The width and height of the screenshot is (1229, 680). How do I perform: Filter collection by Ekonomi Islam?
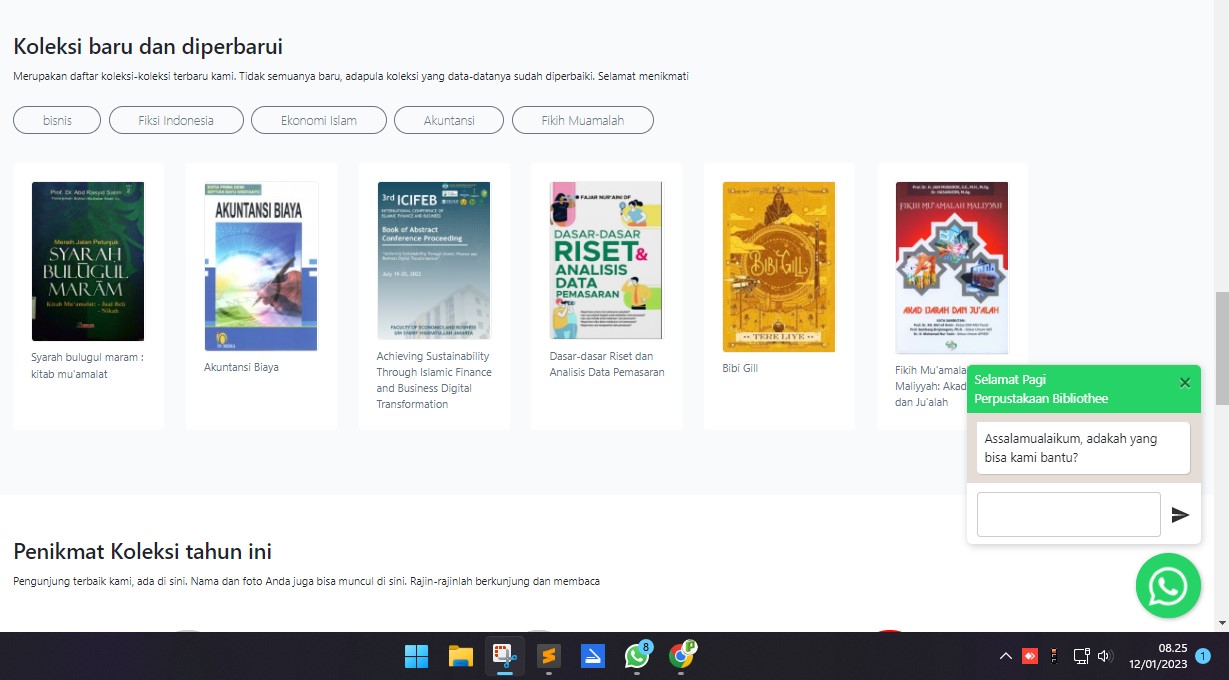319,120
